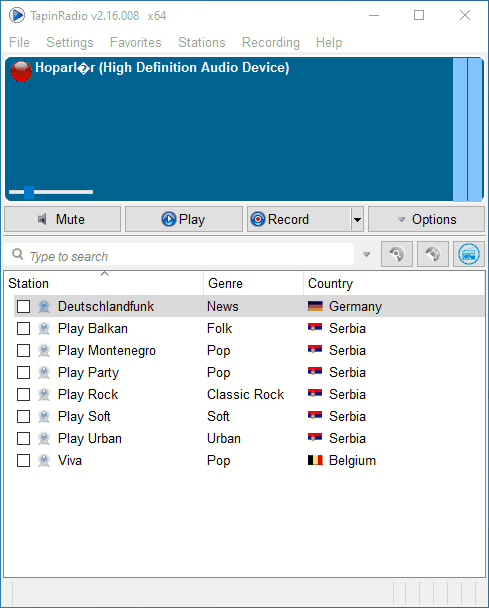Click the TapinRadio logo in the title bar
This screenshot has height=608, width=489.
[17, 16]
